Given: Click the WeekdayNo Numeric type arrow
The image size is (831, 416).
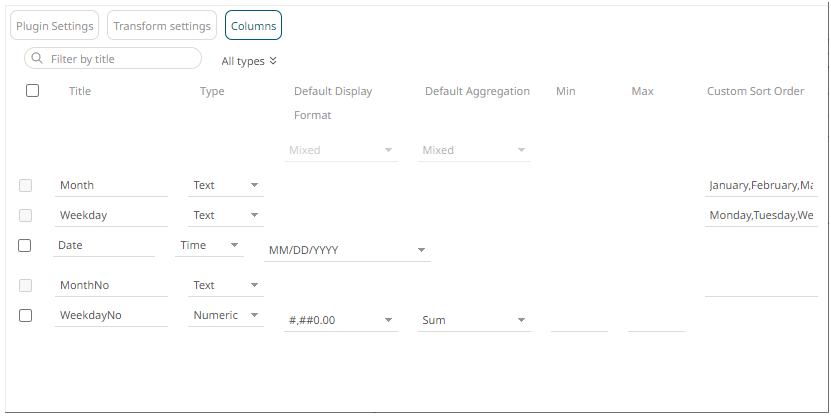Looking at the screenshot, I should [x=254, y=315].
